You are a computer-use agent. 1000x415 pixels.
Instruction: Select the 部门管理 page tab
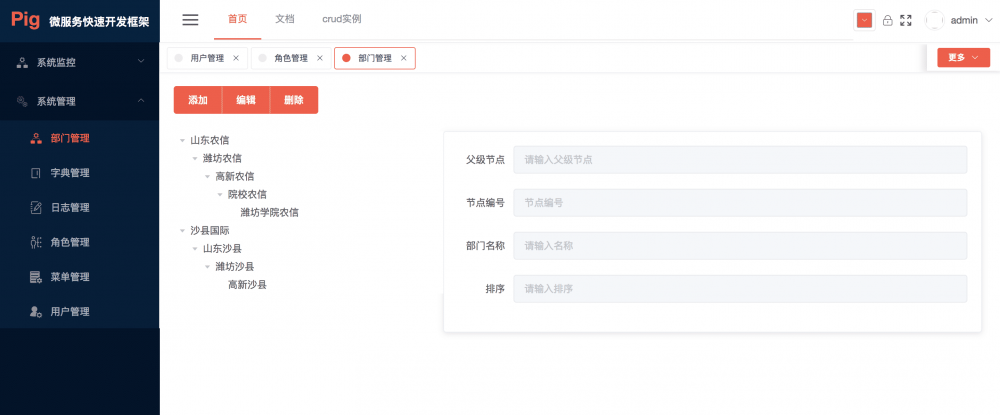coord(374,58)
